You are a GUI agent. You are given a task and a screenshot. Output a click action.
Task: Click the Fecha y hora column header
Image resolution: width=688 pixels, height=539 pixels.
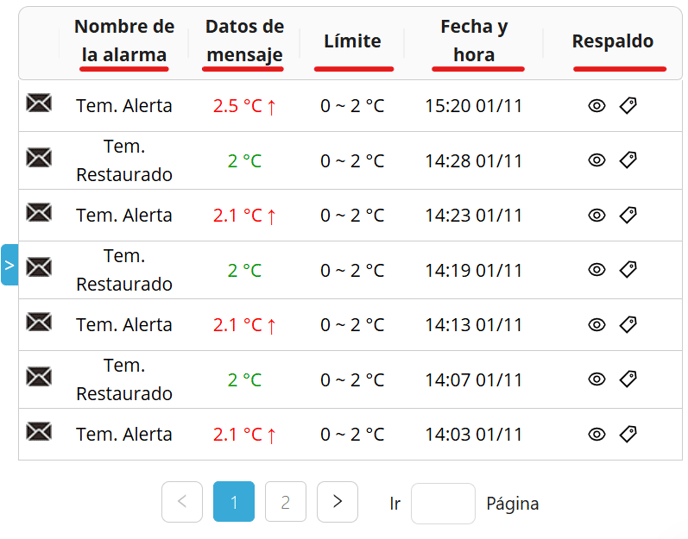point(474,41)
